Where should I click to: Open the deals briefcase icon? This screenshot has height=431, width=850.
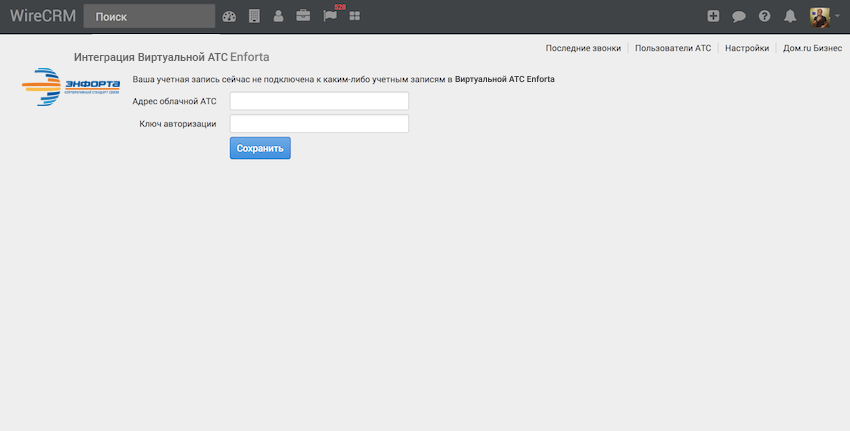303,16
